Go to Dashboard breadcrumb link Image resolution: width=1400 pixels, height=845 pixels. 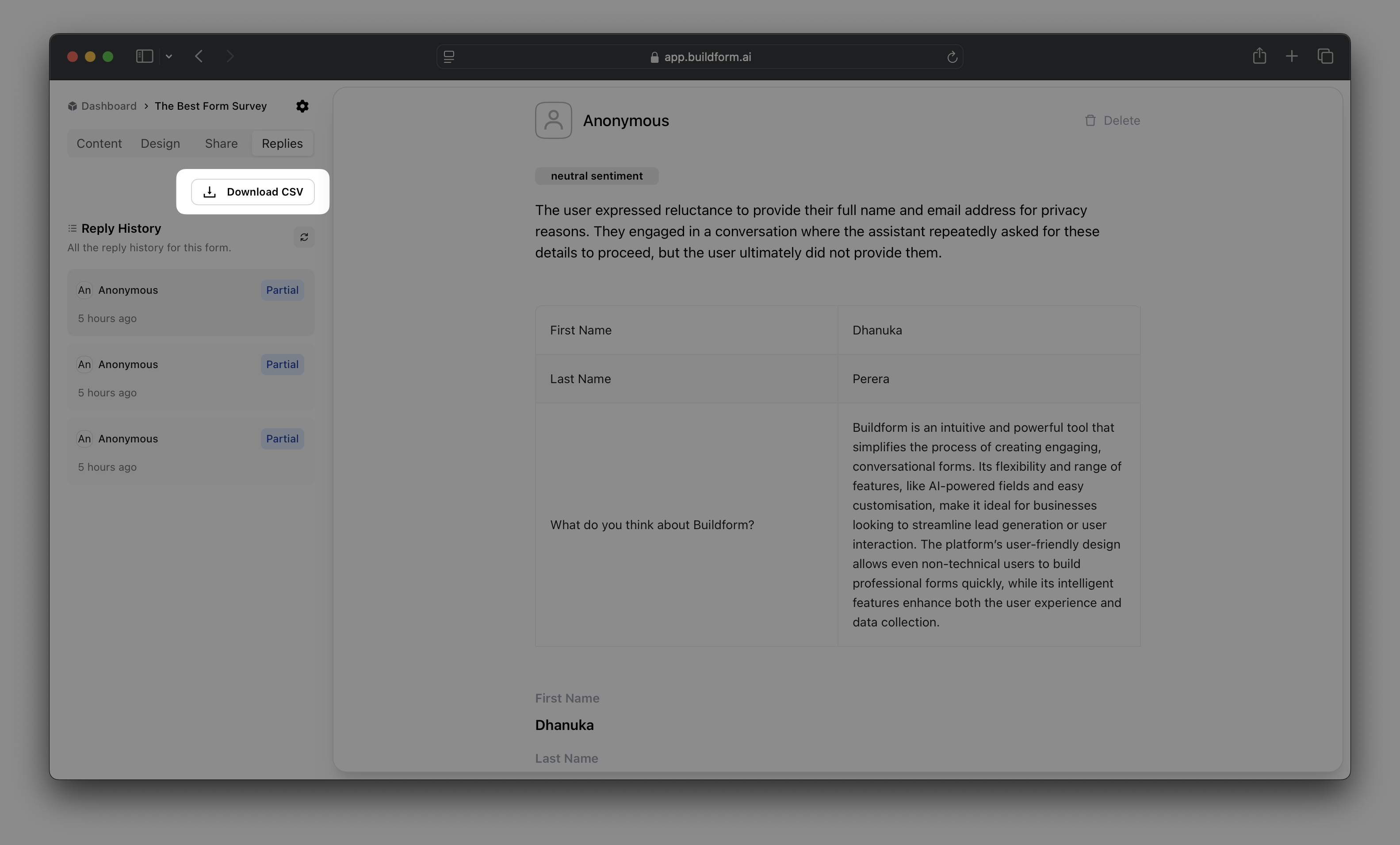109,106
